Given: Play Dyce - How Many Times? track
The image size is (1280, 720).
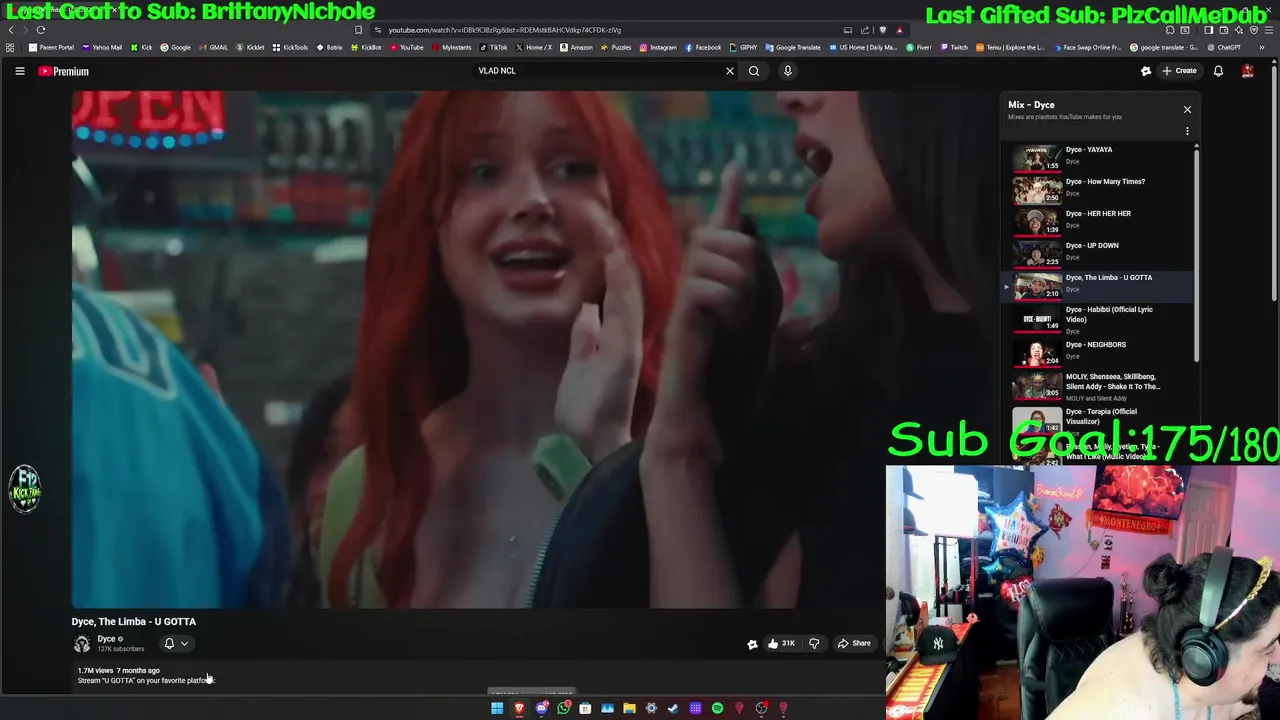Looking at the screenshot, I should [x=1098, y=189].
